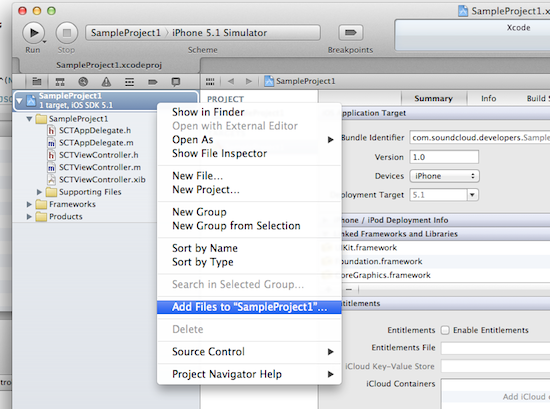Viewport: 550px width, 409px height.
Task: Select SCTAppDelegate.m file
Action: click(96, 143)
